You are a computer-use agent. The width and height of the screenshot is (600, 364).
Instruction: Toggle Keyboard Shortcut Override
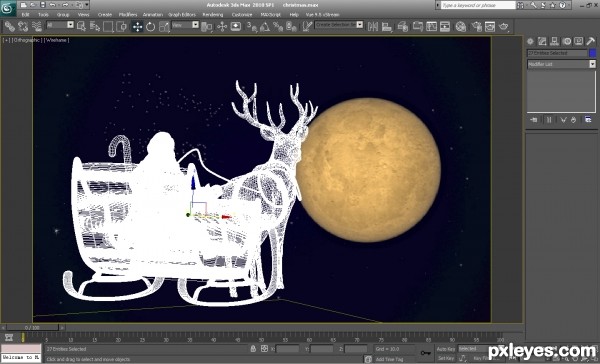[236, 26]
